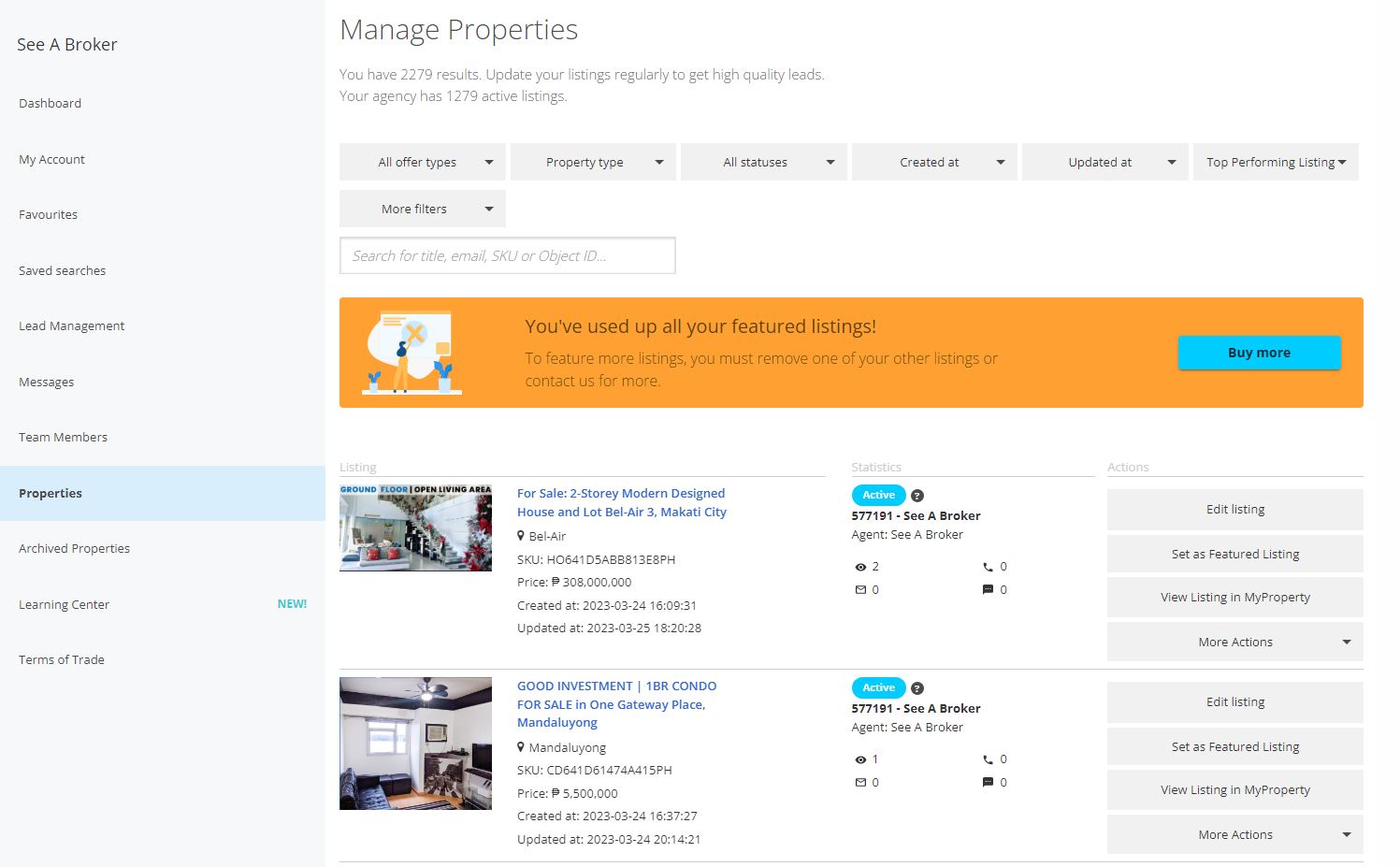Set Bel-Air house as Featured Listing

click(x=1235, y=555)
